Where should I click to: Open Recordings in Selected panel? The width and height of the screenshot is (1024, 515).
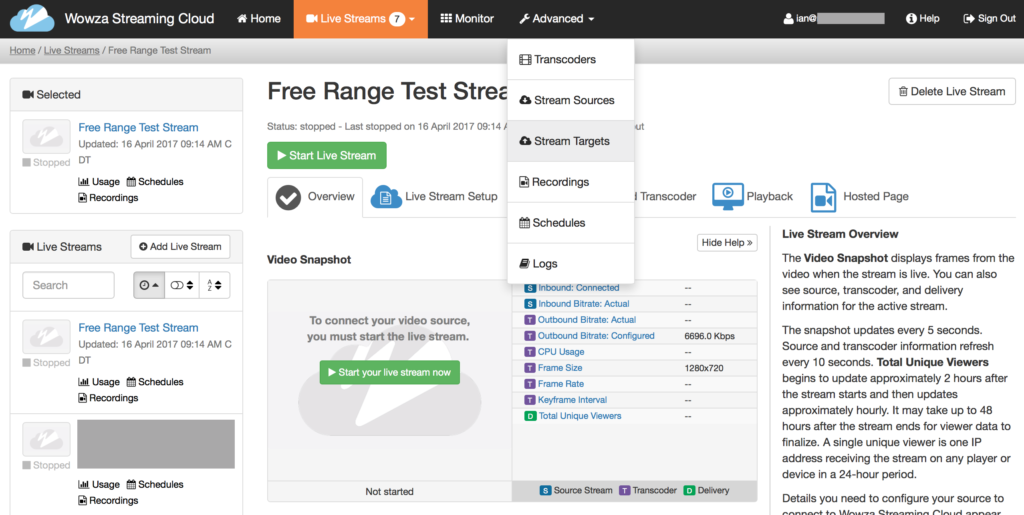tap(108, 198)
